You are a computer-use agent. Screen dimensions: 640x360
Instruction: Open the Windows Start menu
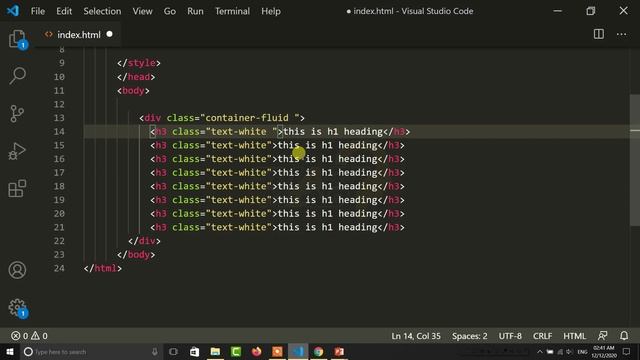click(9, 351)
